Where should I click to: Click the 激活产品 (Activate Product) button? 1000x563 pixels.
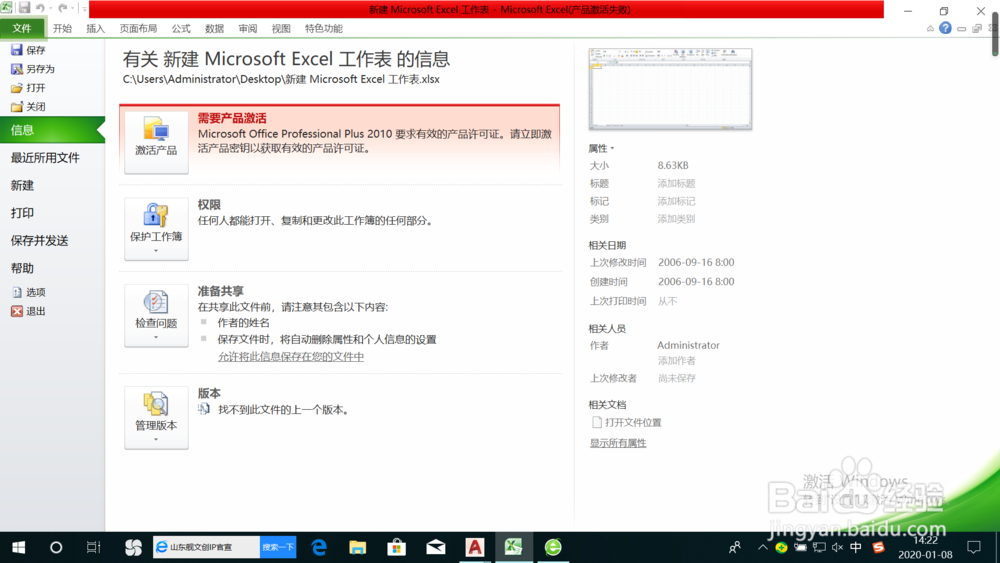click(156, 142)
